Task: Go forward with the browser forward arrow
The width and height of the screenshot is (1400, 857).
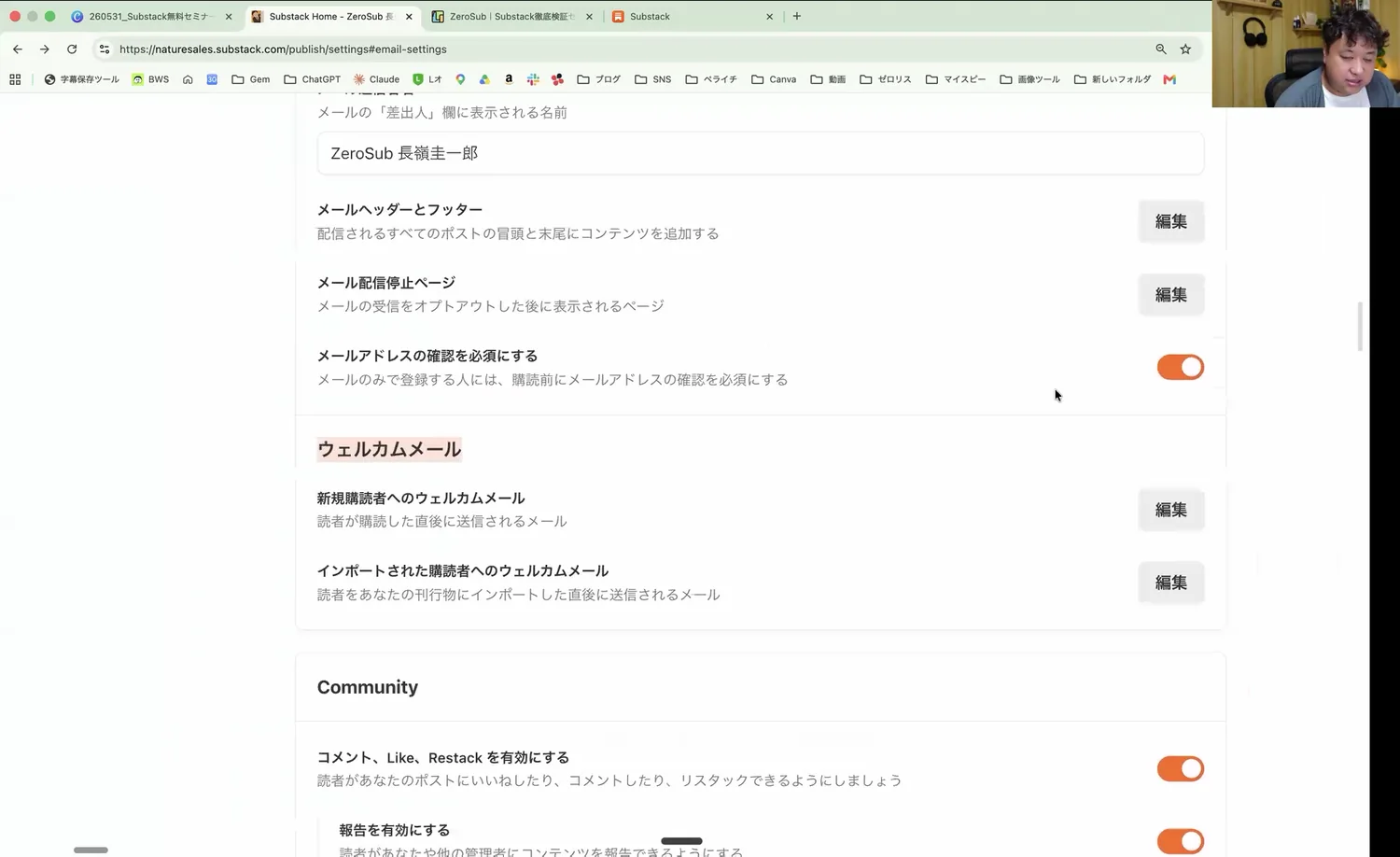Action: tap(44, 49)
